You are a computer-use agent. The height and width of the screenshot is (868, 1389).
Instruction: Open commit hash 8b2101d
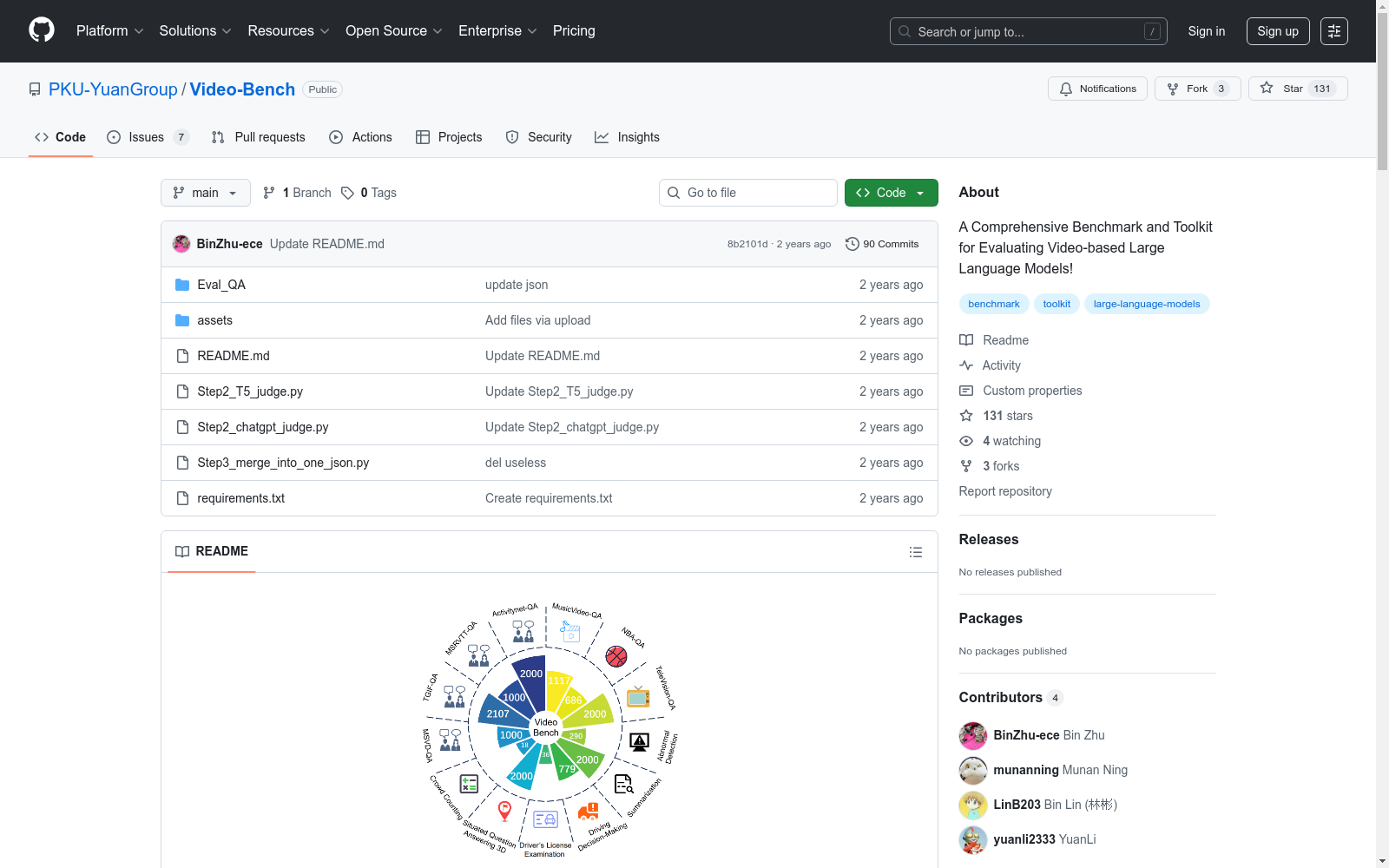(x=747, y=244)
